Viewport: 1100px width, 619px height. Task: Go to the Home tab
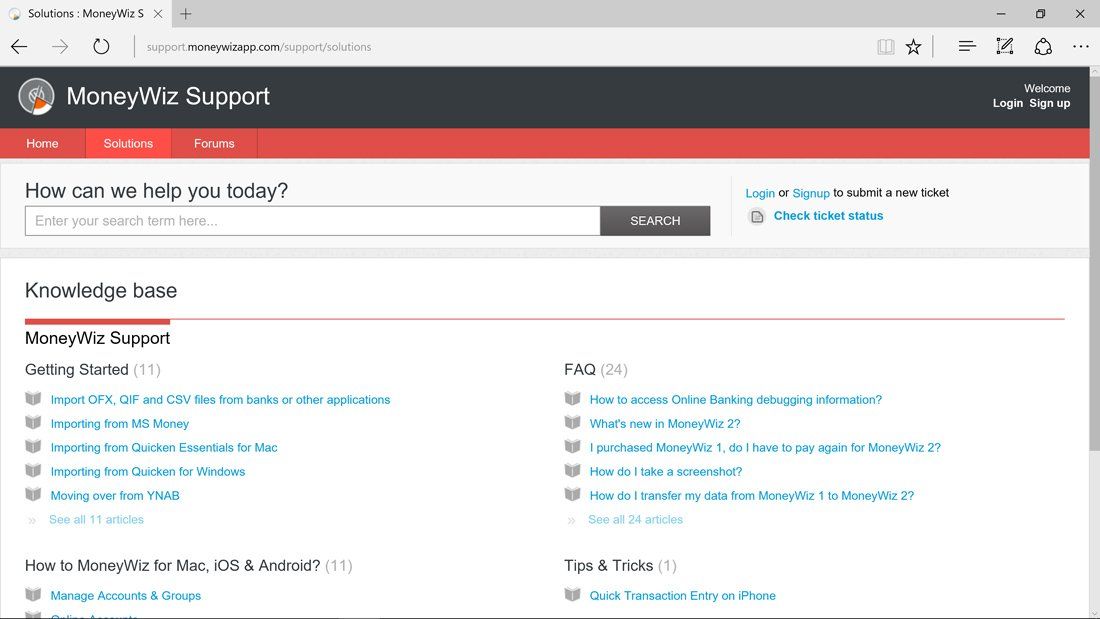[x=42, y=142]
